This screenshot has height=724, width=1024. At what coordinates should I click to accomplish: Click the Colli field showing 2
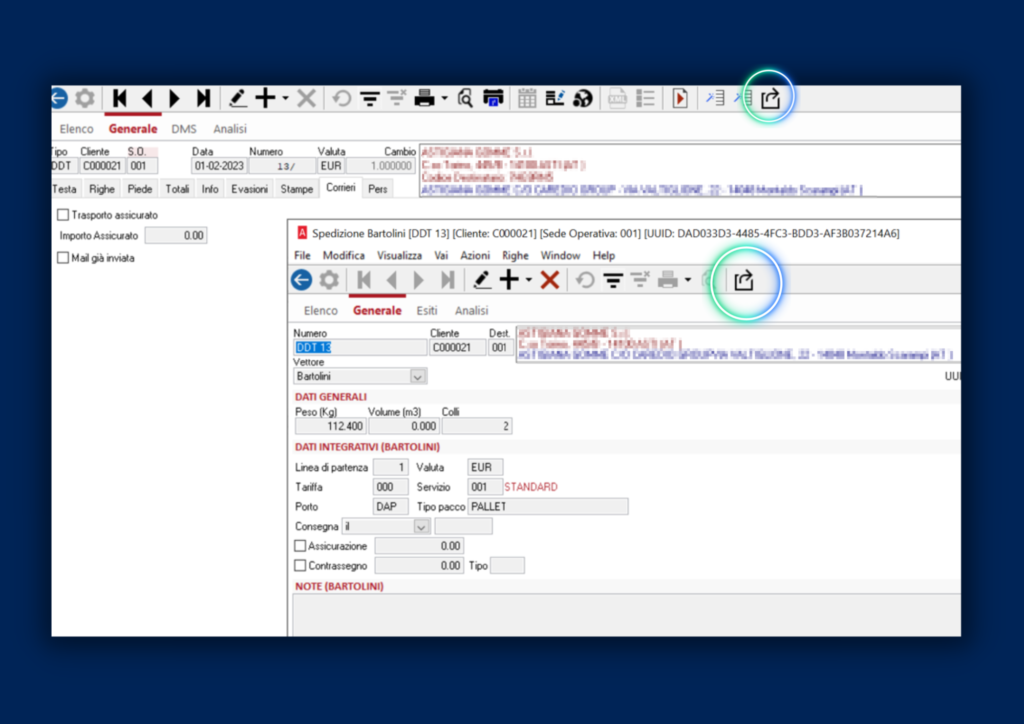coord(477,426)
